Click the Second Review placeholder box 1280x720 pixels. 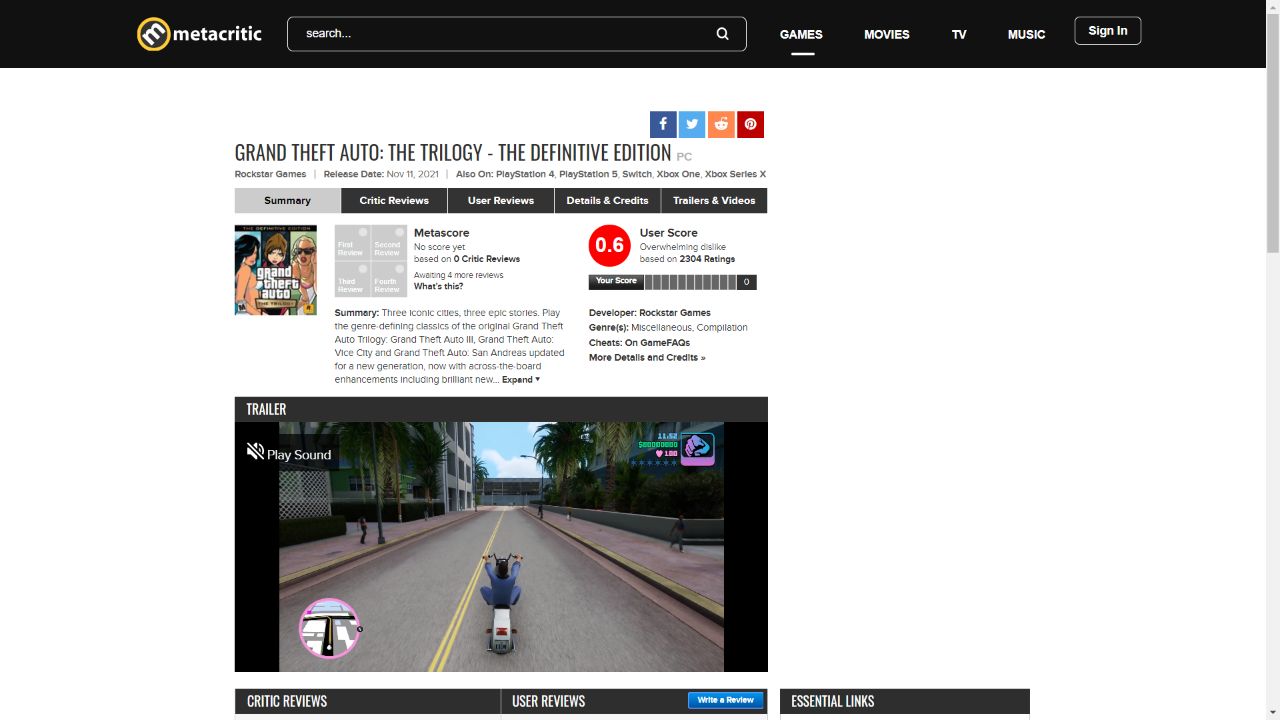click(x=387, y=243)
